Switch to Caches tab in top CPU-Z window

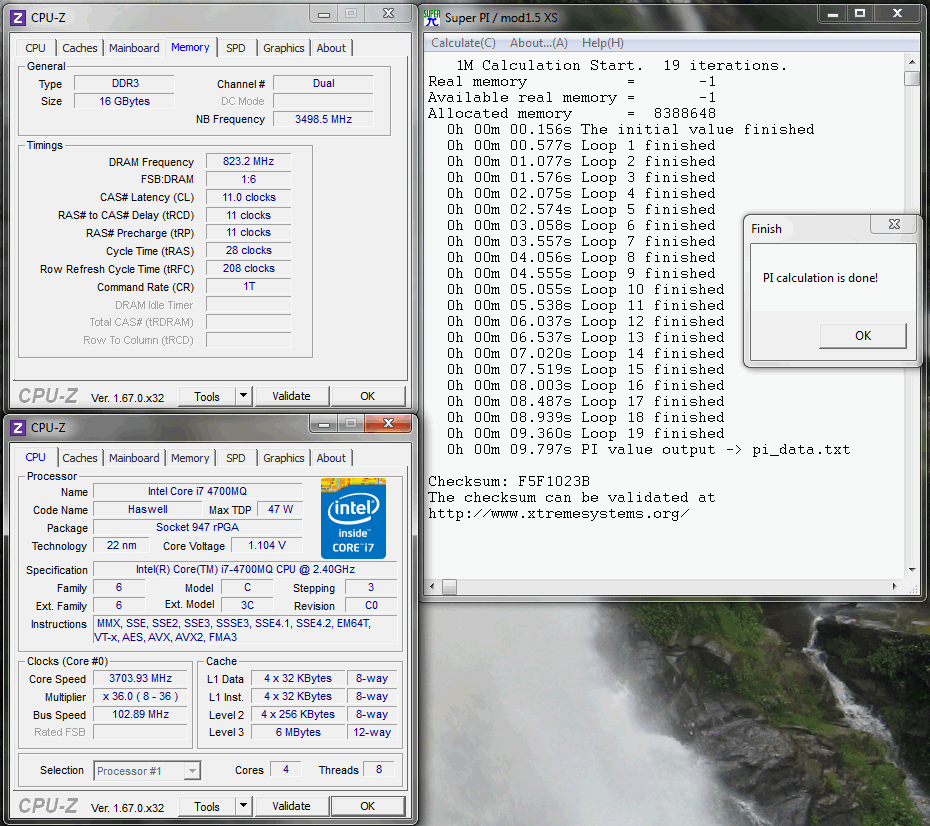tap(79, 48)
